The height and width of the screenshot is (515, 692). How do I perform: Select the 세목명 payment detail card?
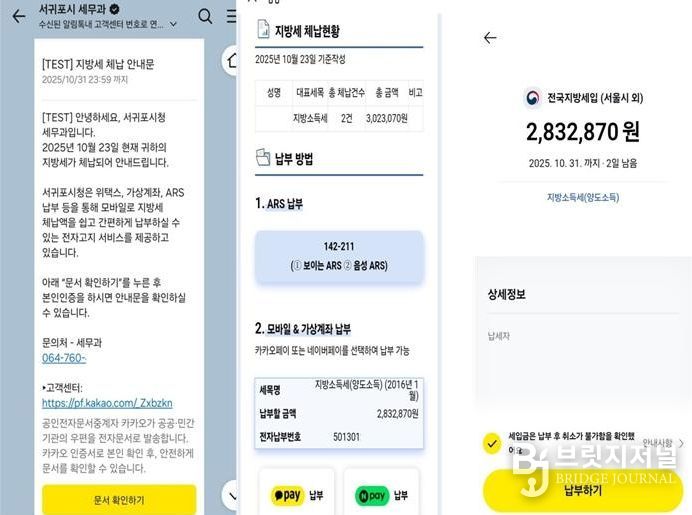click(339, 413)
